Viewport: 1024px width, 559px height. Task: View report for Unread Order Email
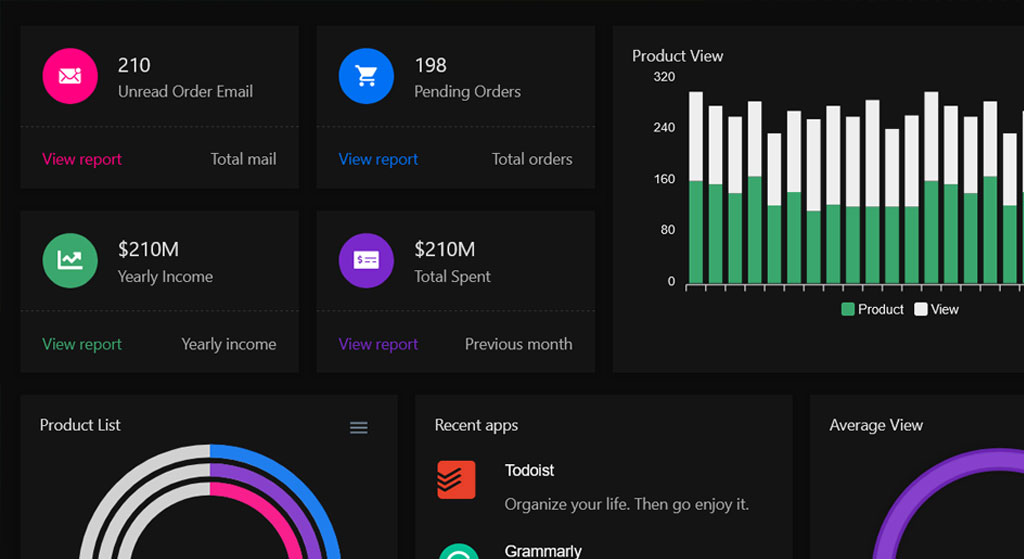82,159
